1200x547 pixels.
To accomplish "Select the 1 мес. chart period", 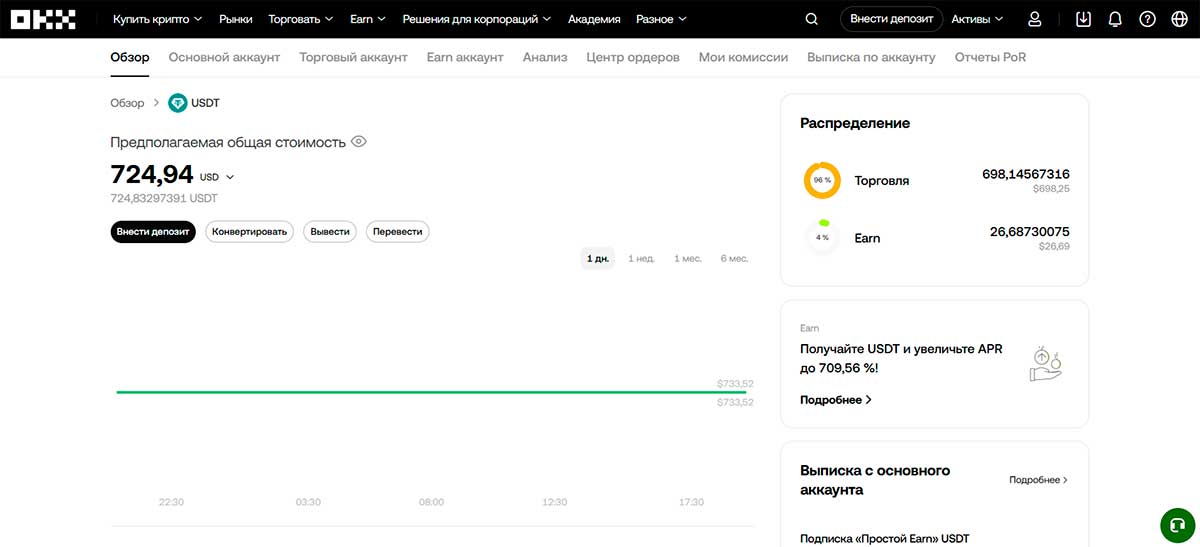I will point(688,259).
